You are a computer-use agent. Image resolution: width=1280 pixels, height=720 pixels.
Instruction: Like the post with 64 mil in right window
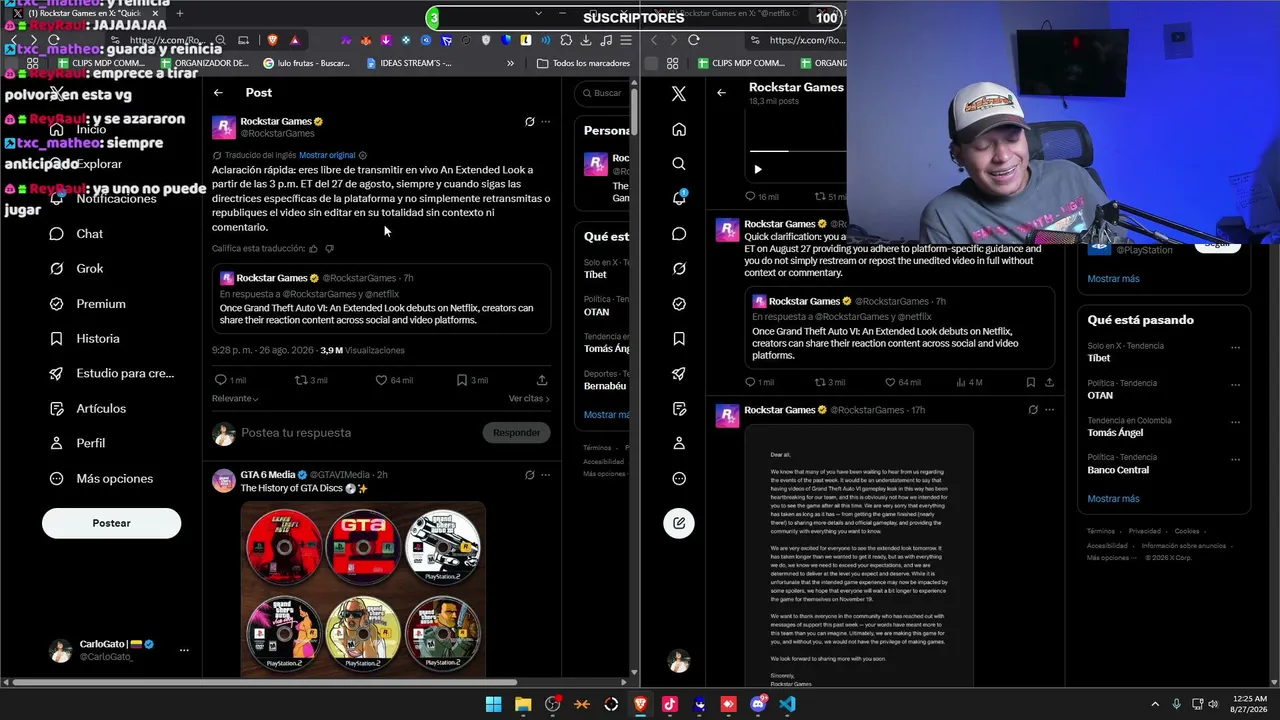[x=903, y=382]
